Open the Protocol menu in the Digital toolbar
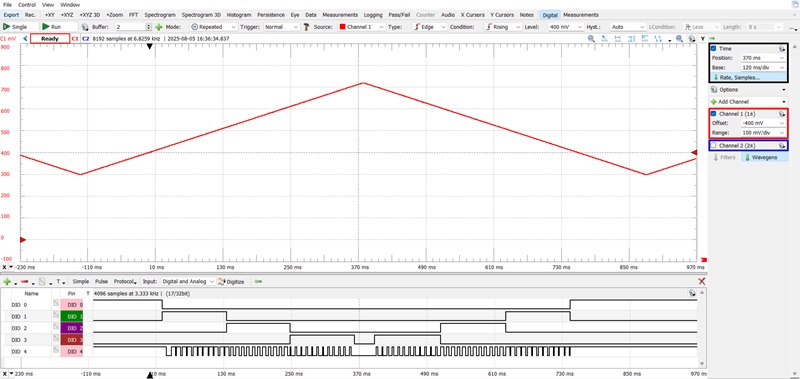 [x=125, y=282]
